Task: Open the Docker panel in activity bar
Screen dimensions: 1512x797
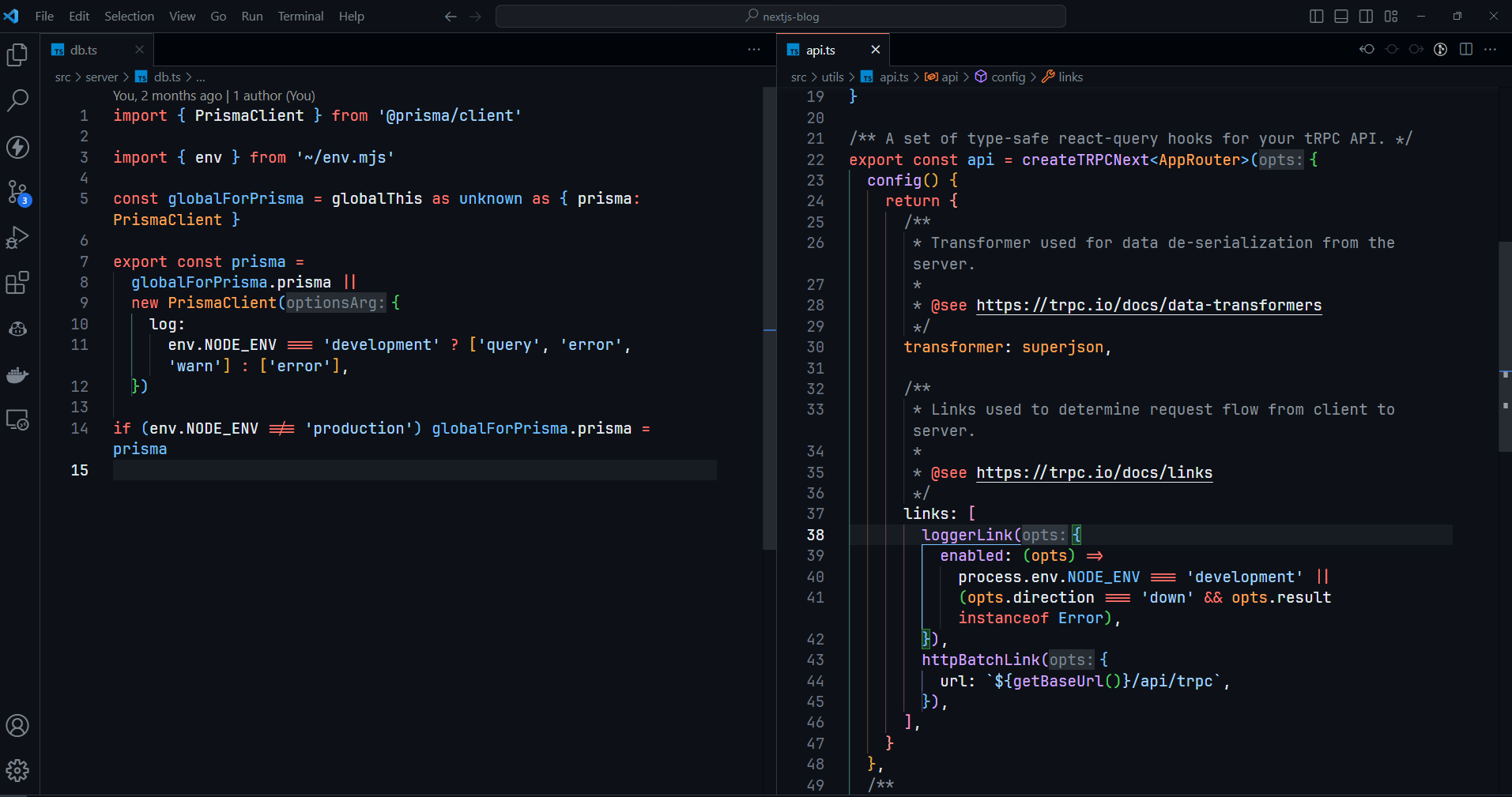Action: [x=17, y=374]
